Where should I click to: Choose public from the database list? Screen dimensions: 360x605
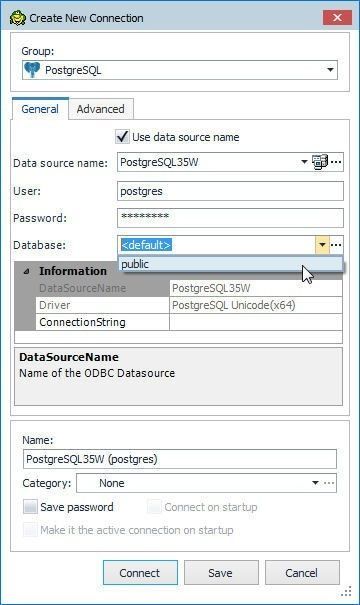[230, 264]
